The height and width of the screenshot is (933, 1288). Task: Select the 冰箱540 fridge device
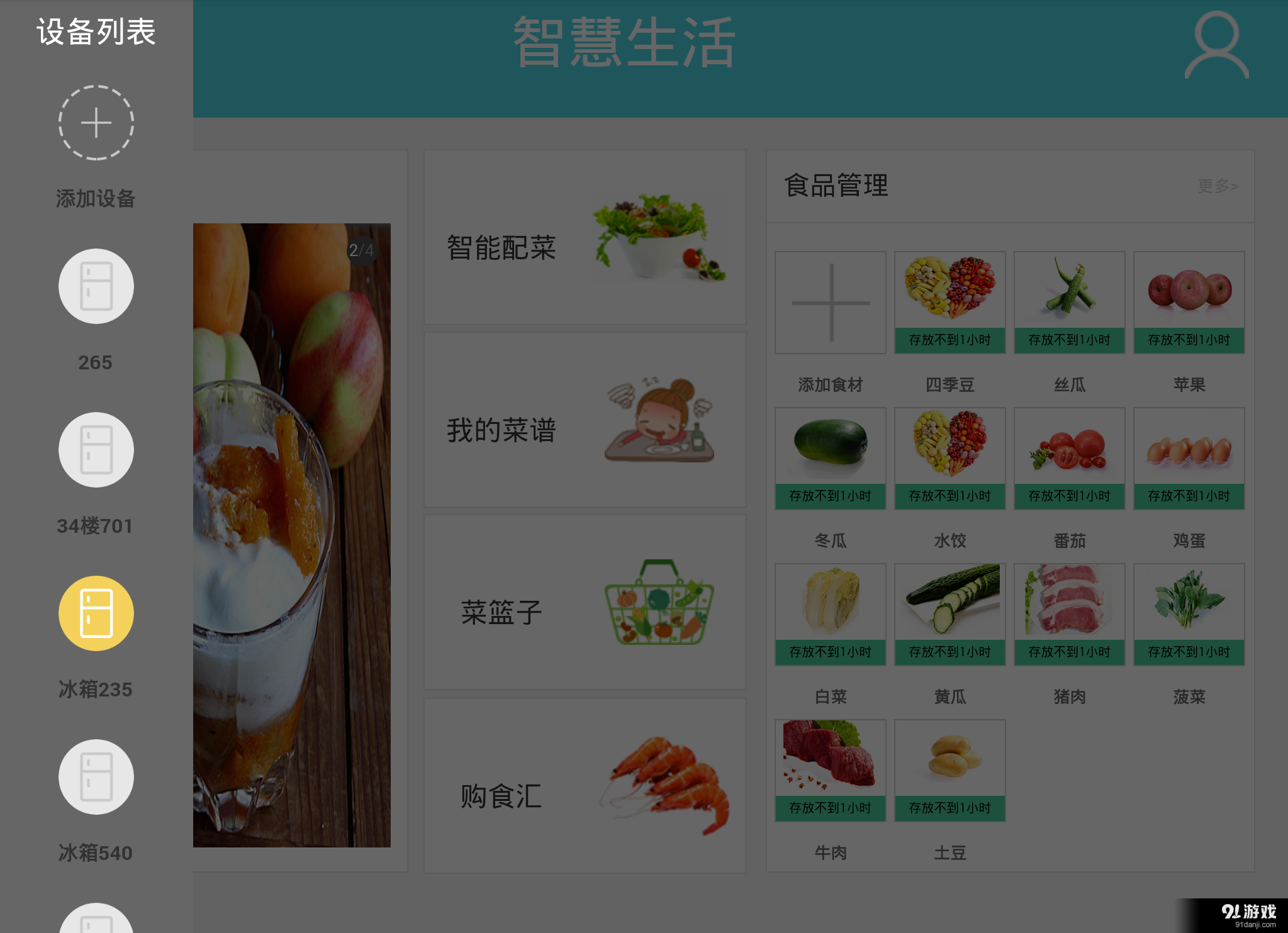click(x=96, y=777)
